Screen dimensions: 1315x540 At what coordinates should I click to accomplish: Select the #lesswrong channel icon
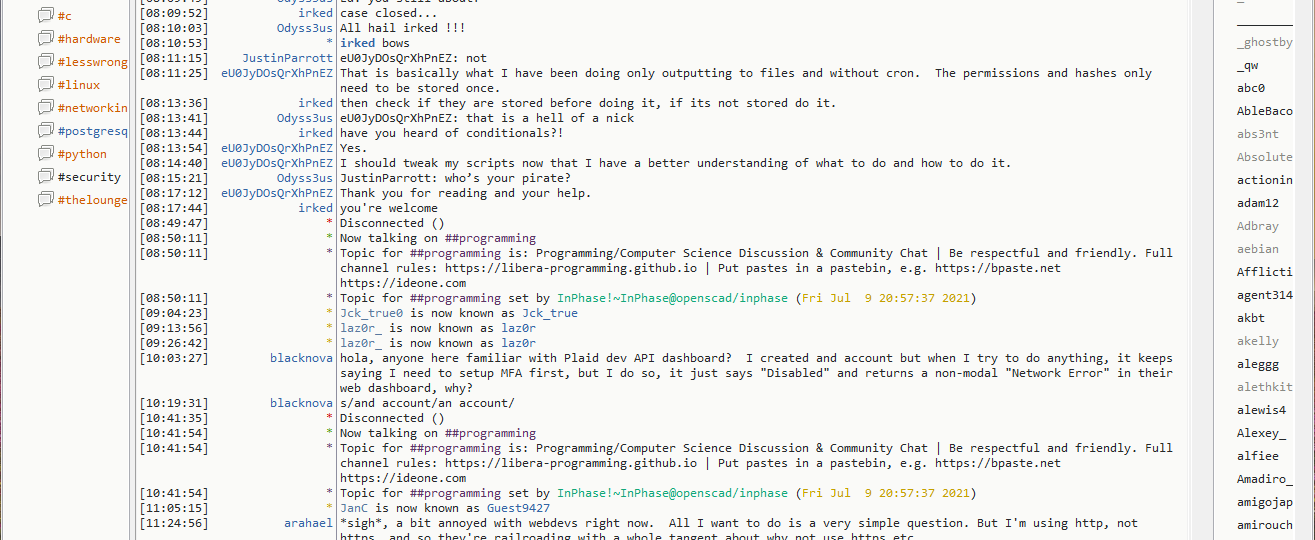click(x=45, y=62)
